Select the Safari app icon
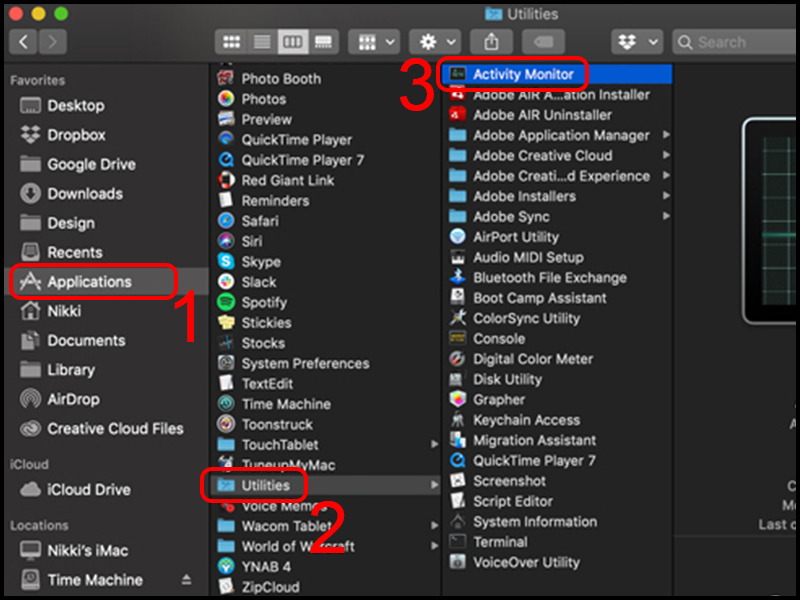 pyautogui.click(x=226, y=220)
